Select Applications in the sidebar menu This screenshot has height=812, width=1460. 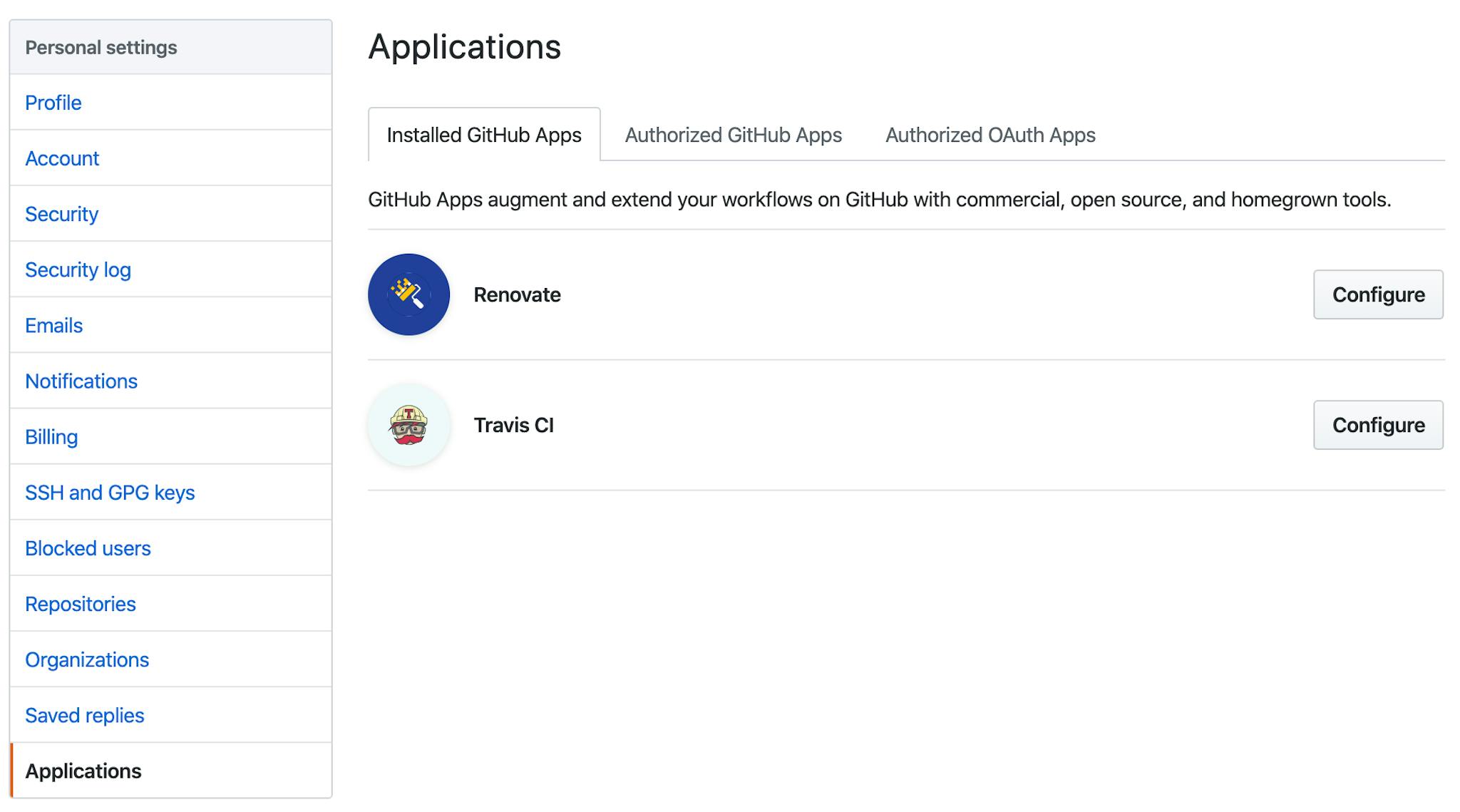point(83,771)
